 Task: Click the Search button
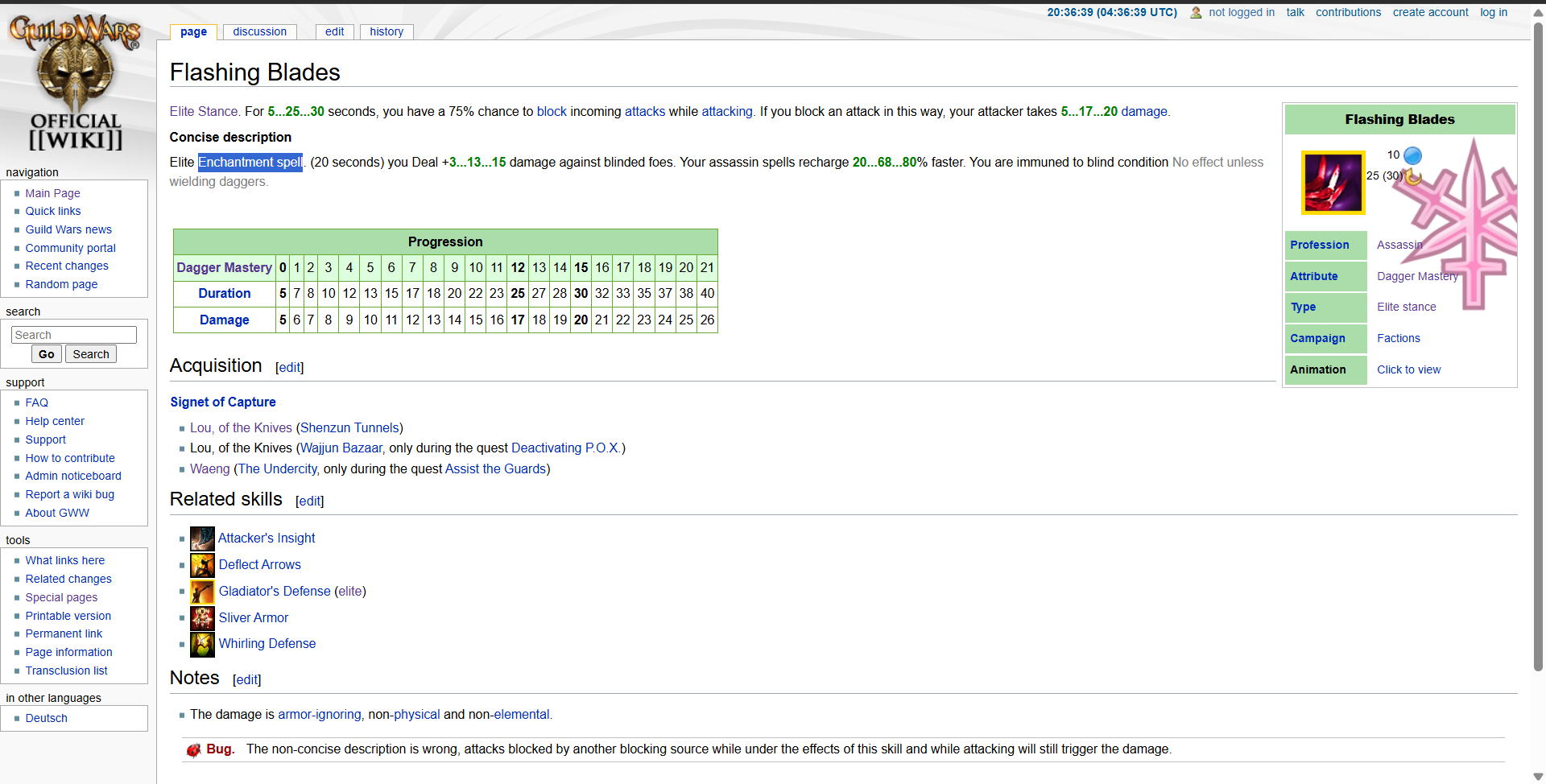tap(91, 354)
